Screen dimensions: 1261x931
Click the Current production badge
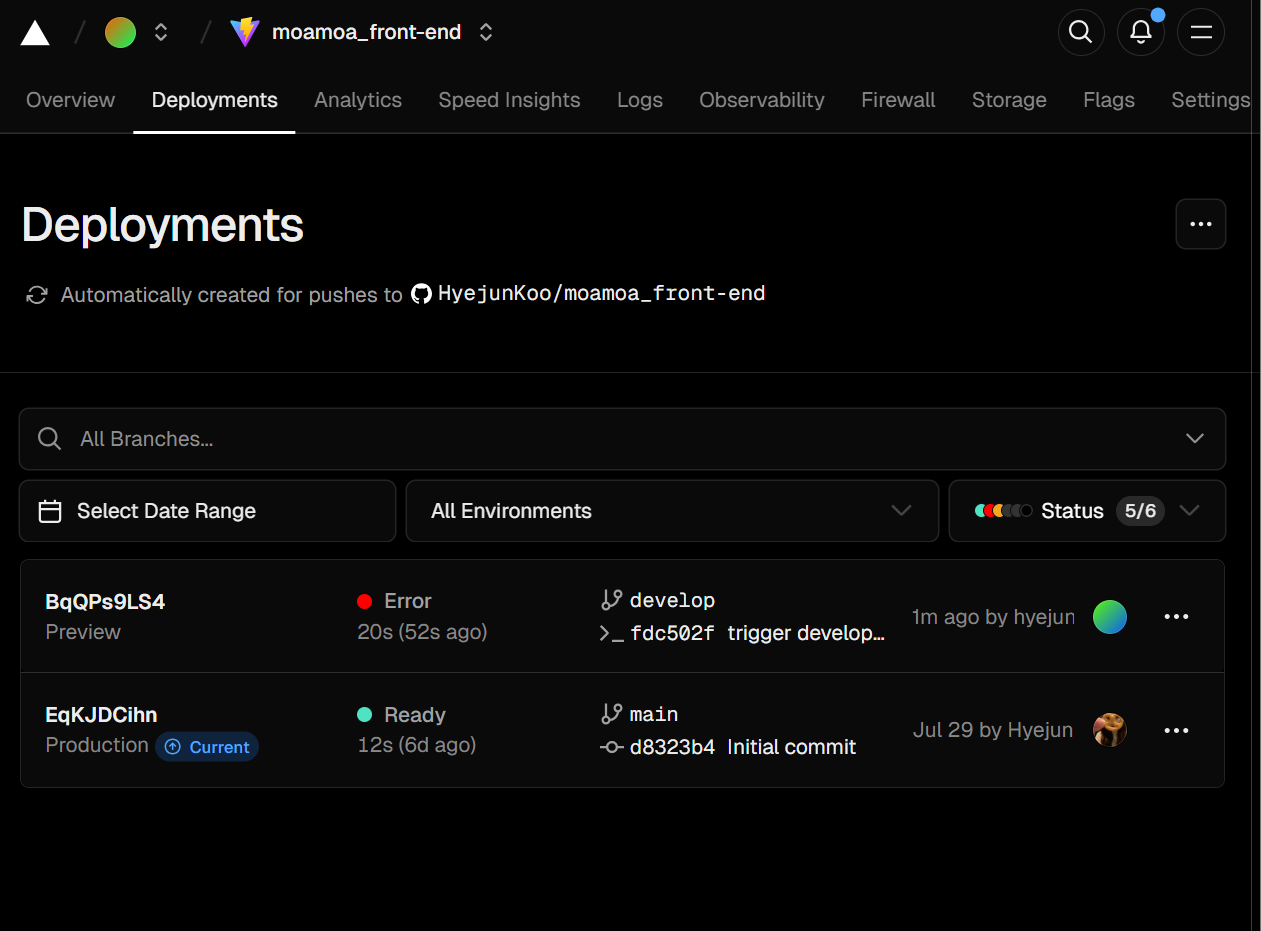pos(207,747)
